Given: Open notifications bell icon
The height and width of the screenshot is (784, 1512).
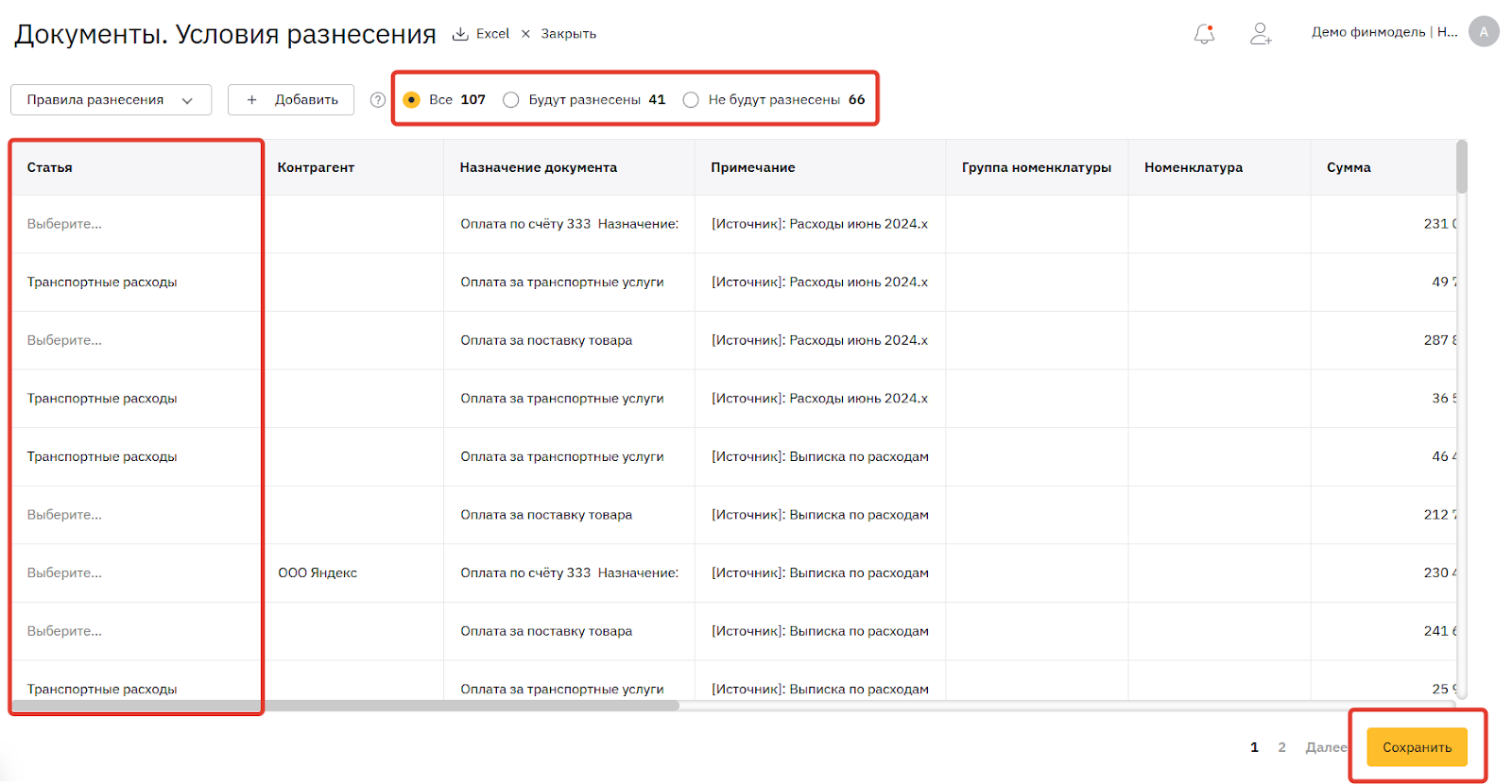Looking at the screenshot, I should coord(1204,34).
